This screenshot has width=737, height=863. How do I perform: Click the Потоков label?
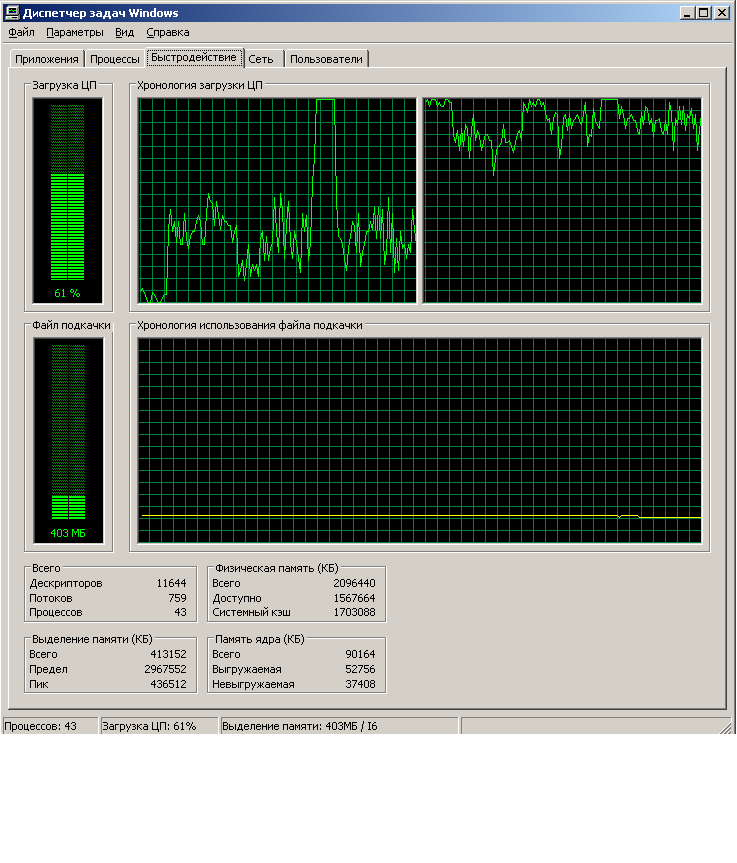pos(51,598)
